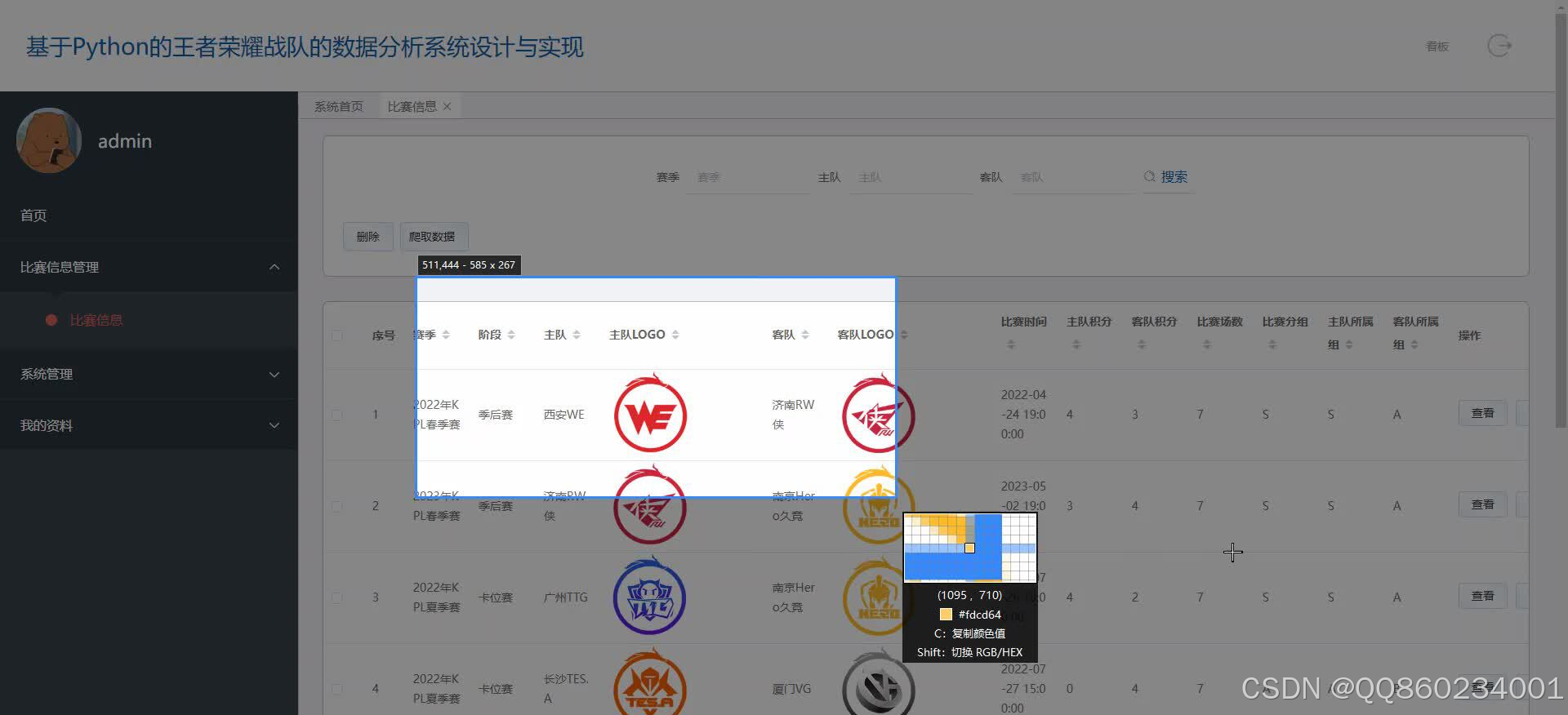Click the 西安WE cell in row 1
This screenshot has width=1568, height=715.
(x=564, y=415)
